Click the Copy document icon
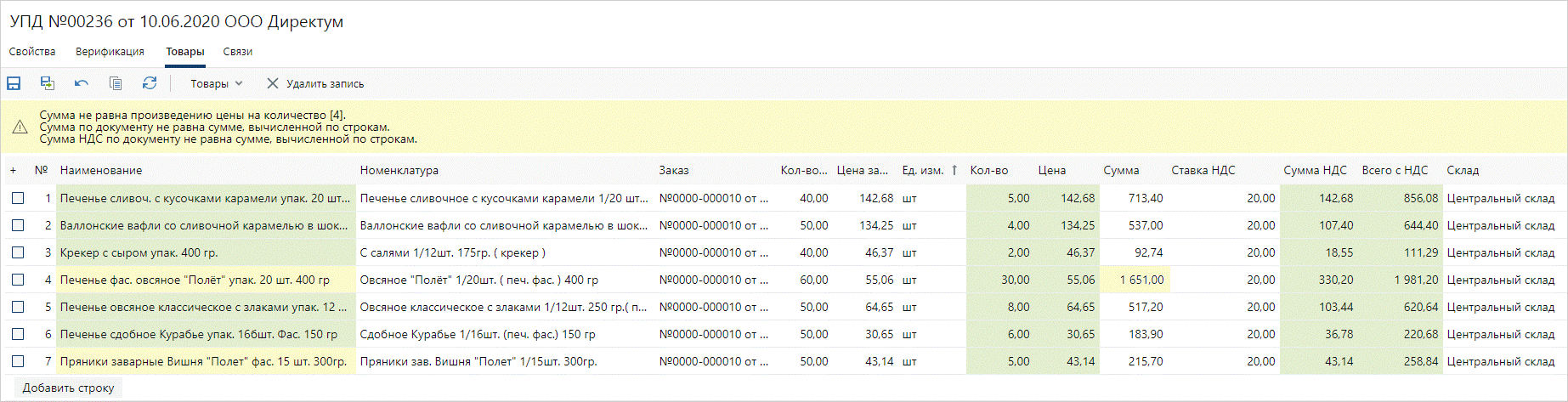This screenshot has width=1568, height=402. tap(116, 83)
